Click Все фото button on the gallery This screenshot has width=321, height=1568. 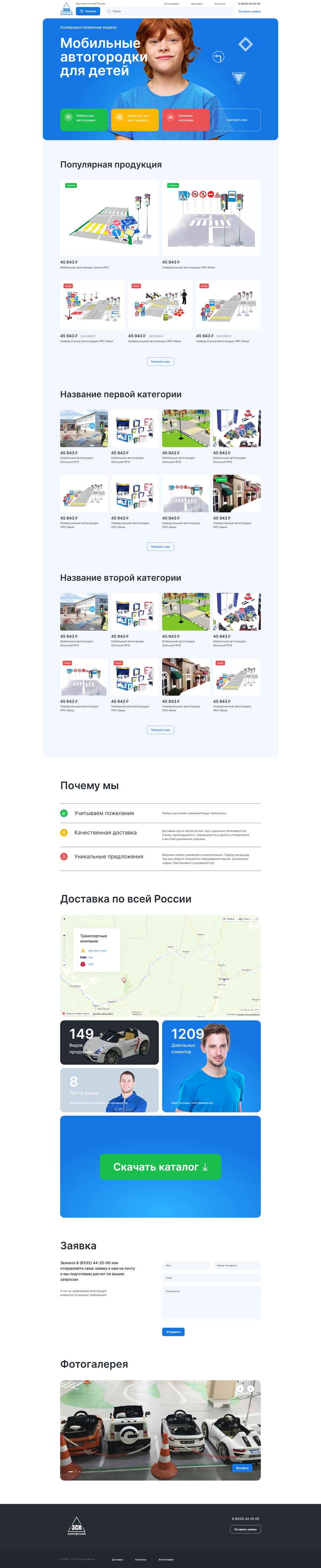[x=242, y=1468]
